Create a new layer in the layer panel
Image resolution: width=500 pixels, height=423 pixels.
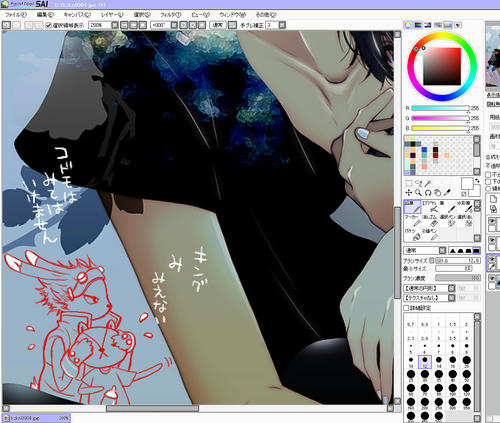point(494,199)
